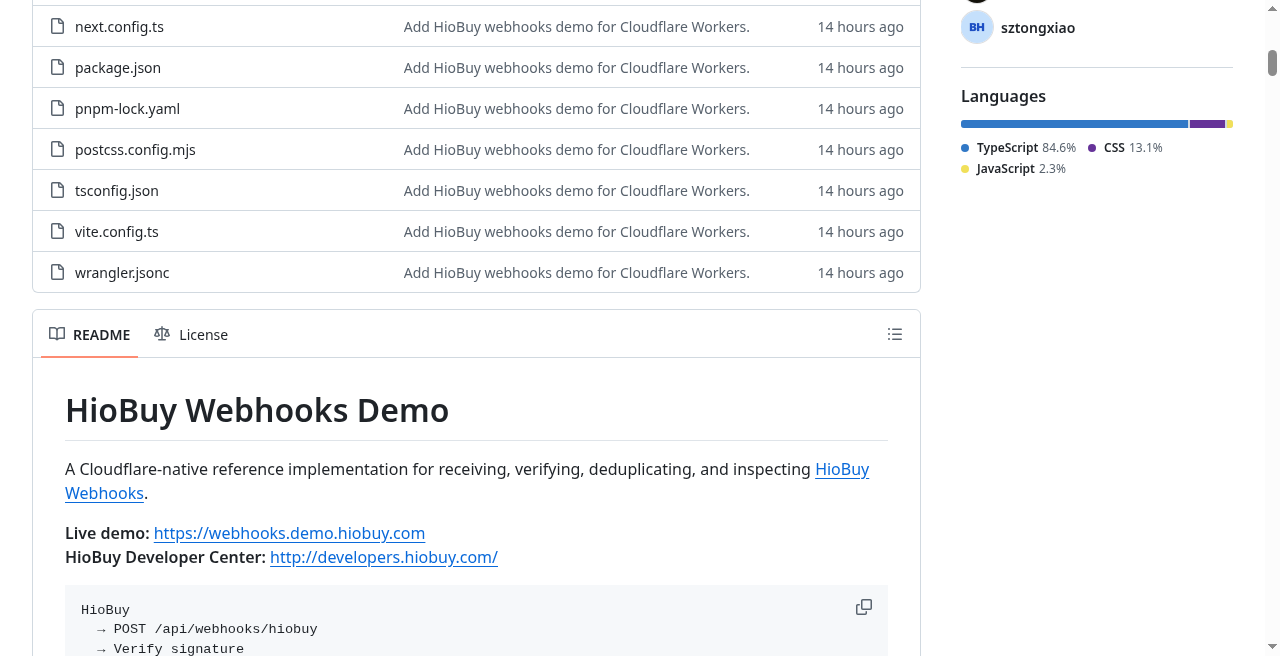This screenshot has height=656, width=1280.
Task: Click the vertical page scrollbar thumb
Action: 1272,62
